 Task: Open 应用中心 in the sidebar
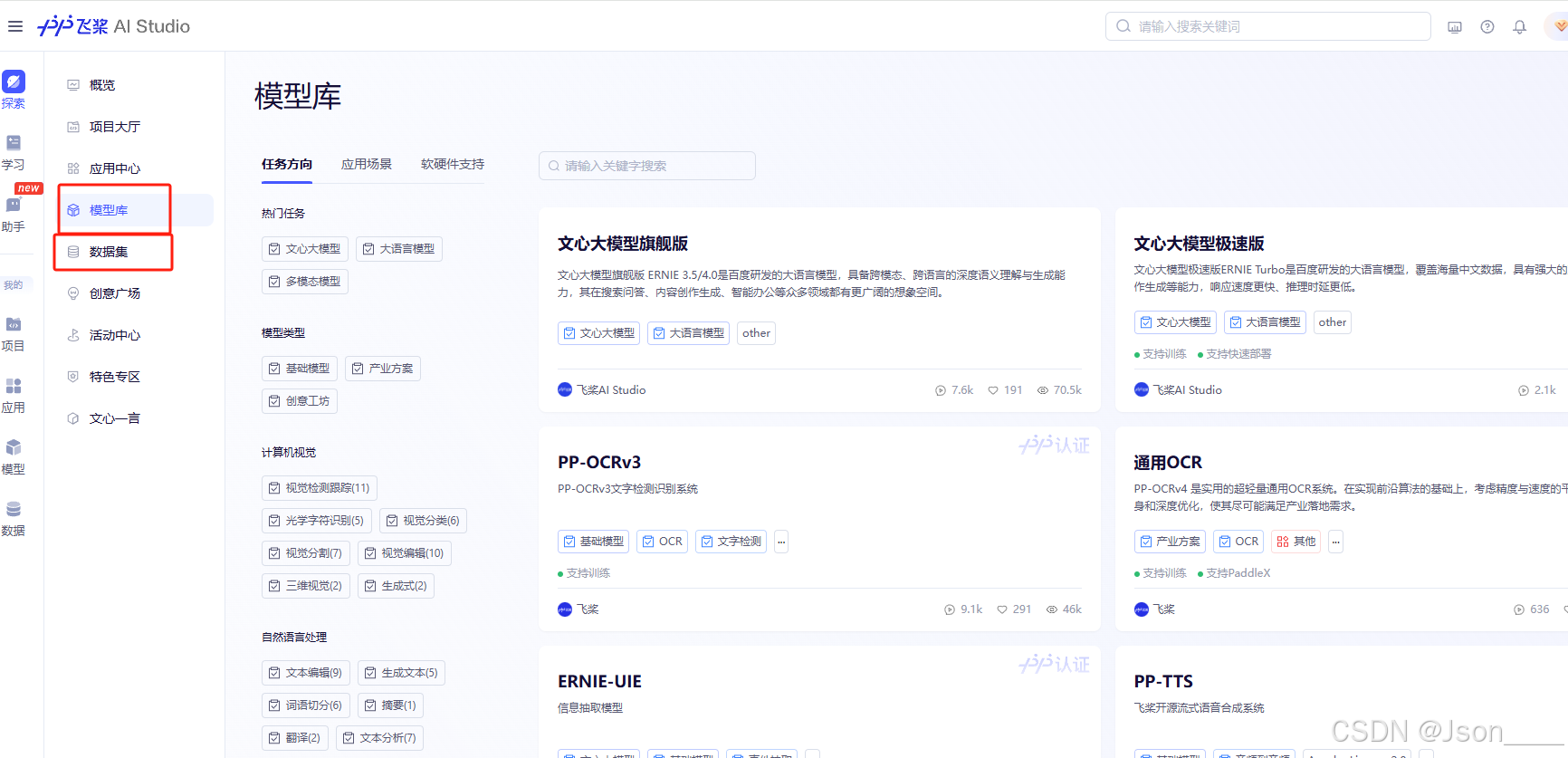[x=114, y=168]
